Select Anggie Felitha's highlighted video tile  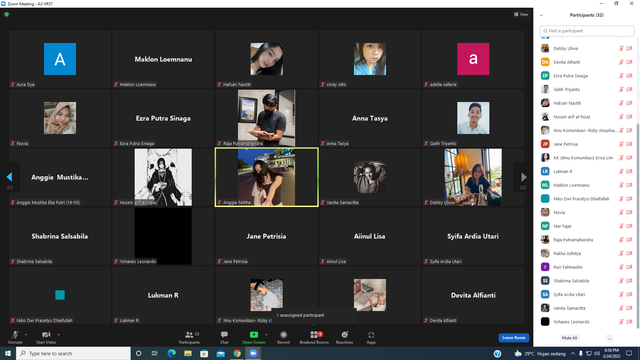point(267,177)
